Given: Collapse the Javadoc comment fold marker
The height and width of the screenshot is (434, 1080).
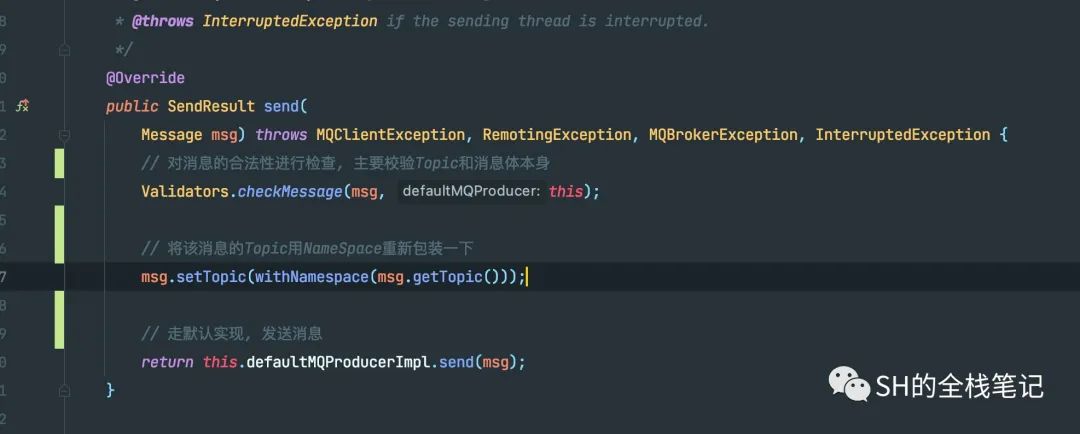Looking at the screenshot, I should click(64, 50).
